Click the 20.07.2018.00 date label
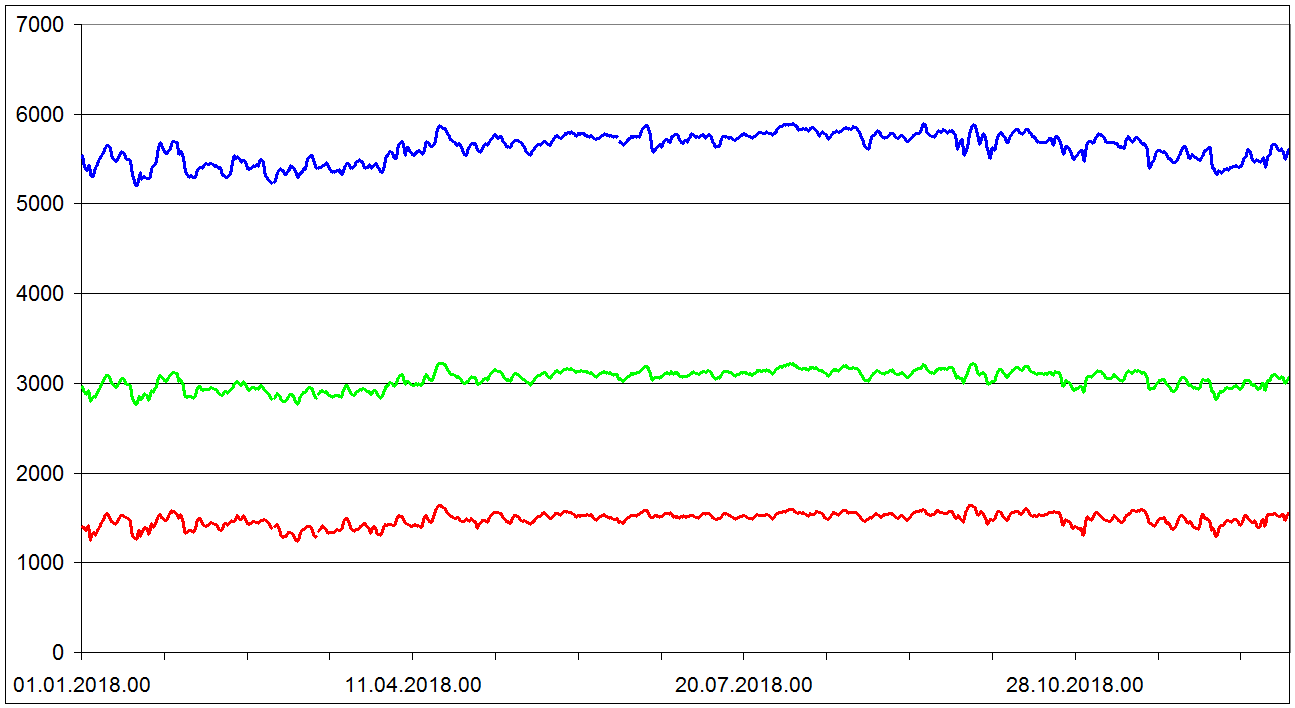 point(744,686)
